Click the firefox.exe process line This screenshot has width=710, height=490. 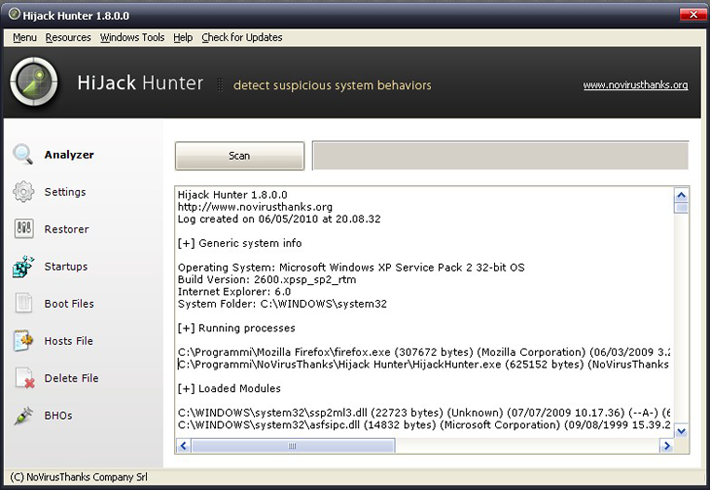(x=424, y=352)
